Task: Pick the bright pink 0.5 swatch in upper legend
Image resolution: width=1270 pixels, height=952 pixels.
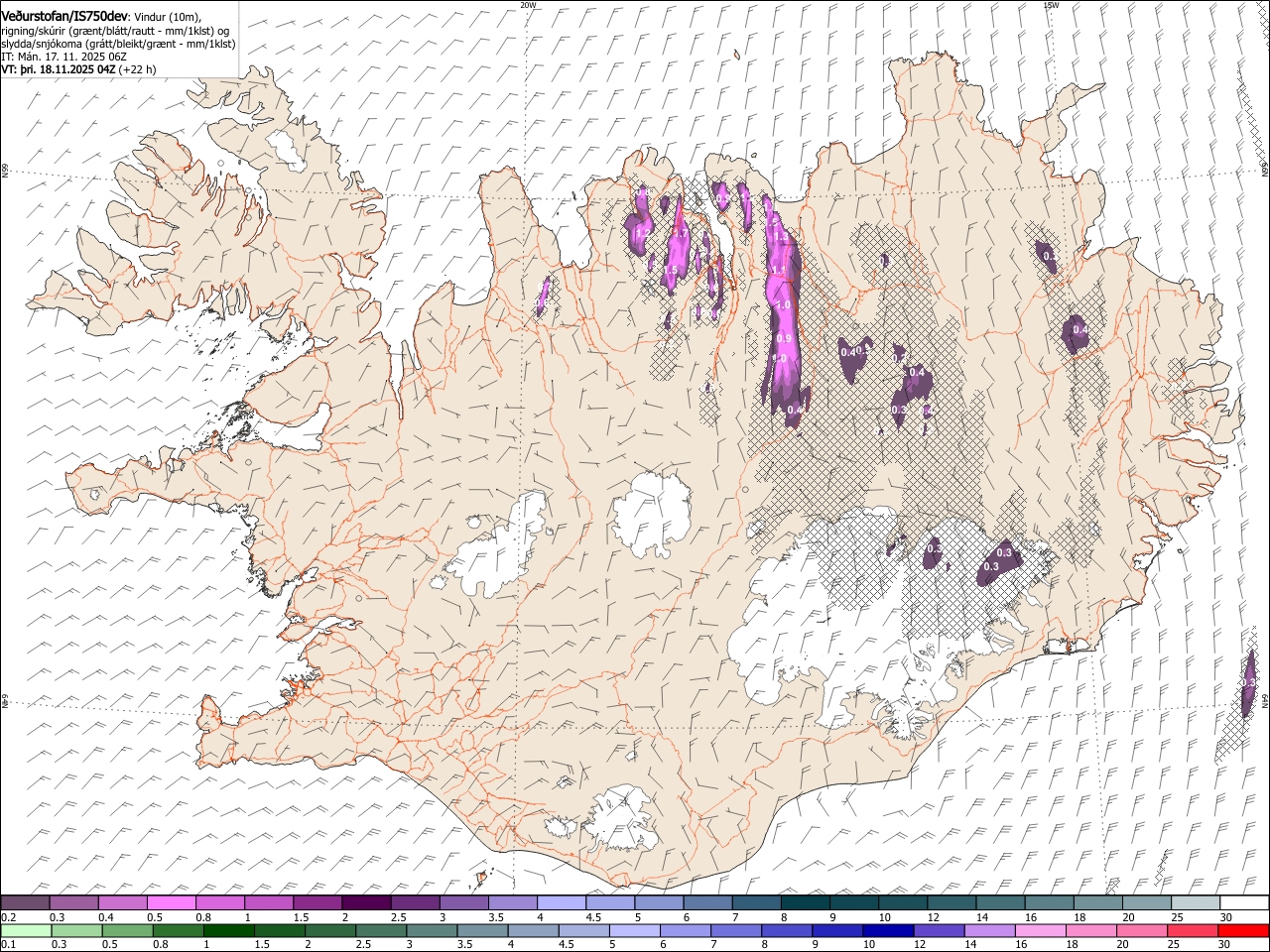Action: [171, 902]
